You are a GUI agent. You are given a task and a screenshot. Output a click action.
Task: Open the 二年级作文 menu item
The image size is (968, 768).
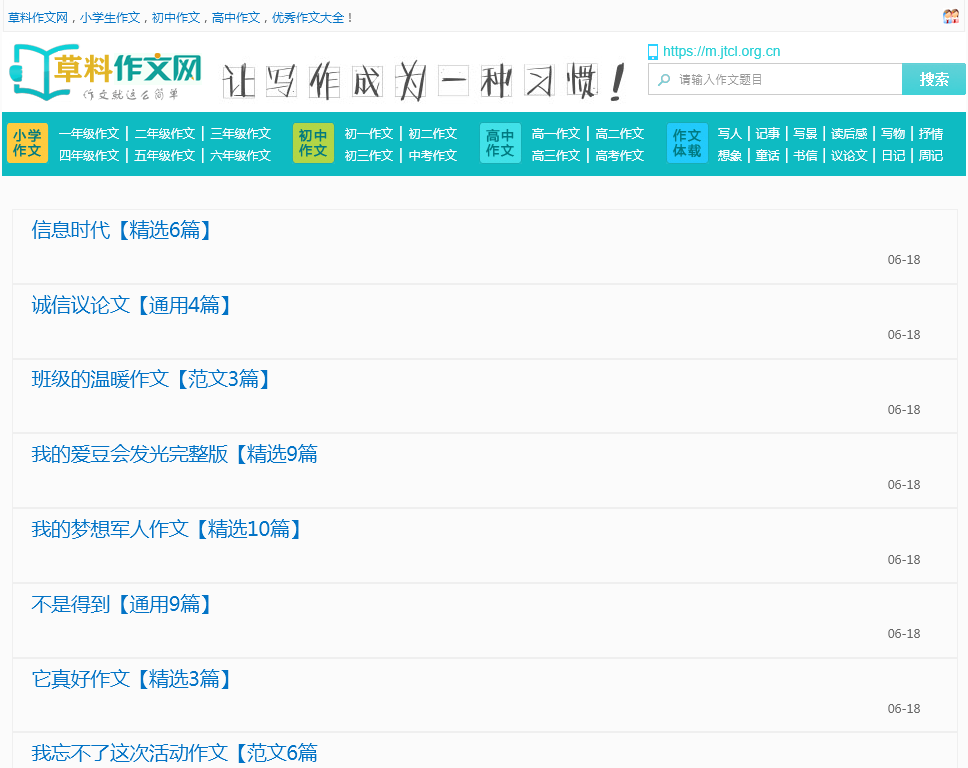pyautogui.click(x=165, y=133)
